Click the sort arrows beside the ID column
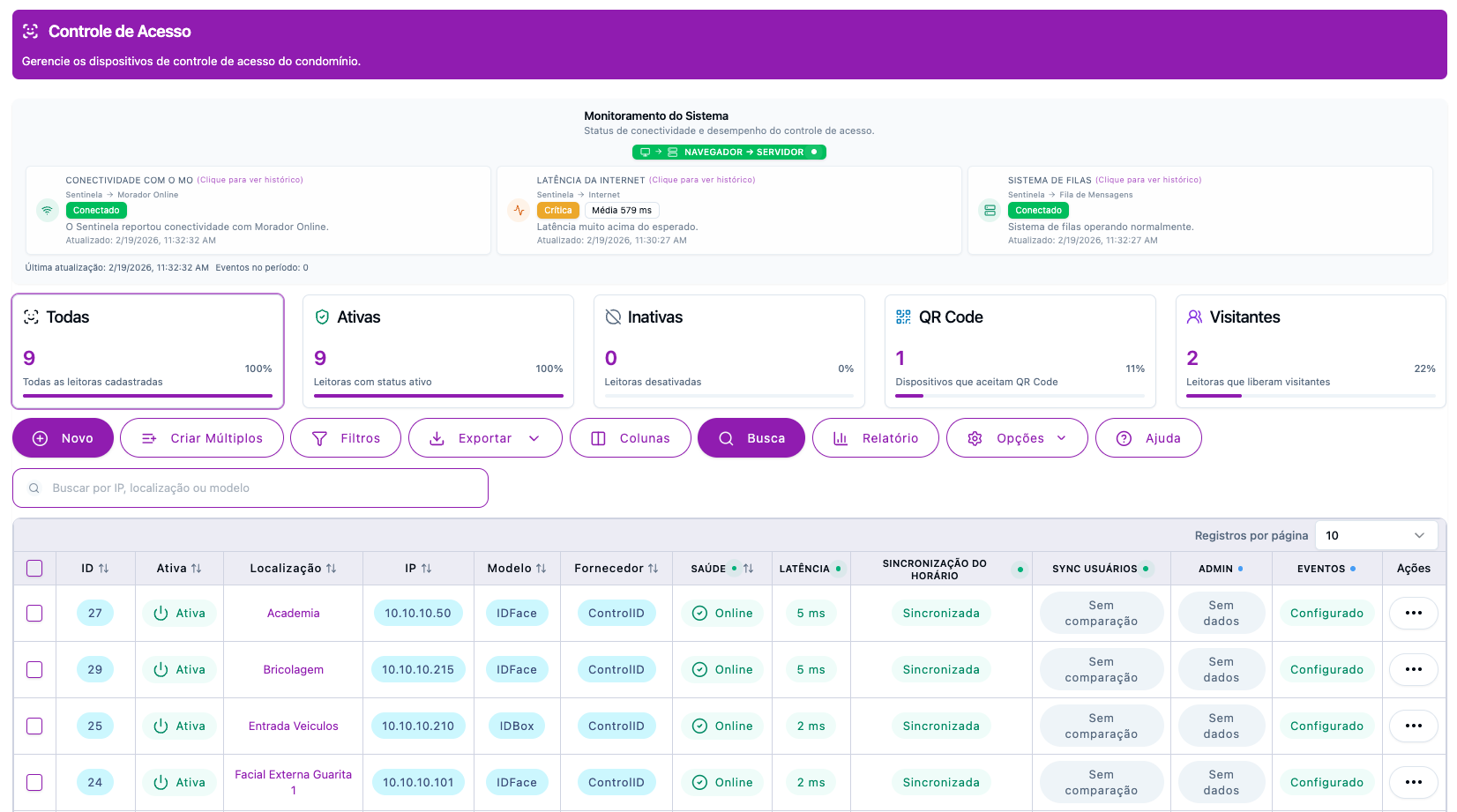The width and height of the screenshot is (1457, 812). pos(104,569)
